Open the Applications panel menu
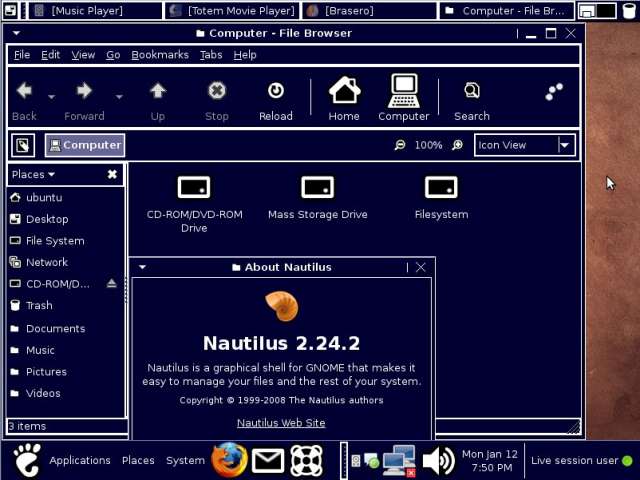 tap(80, 460)
